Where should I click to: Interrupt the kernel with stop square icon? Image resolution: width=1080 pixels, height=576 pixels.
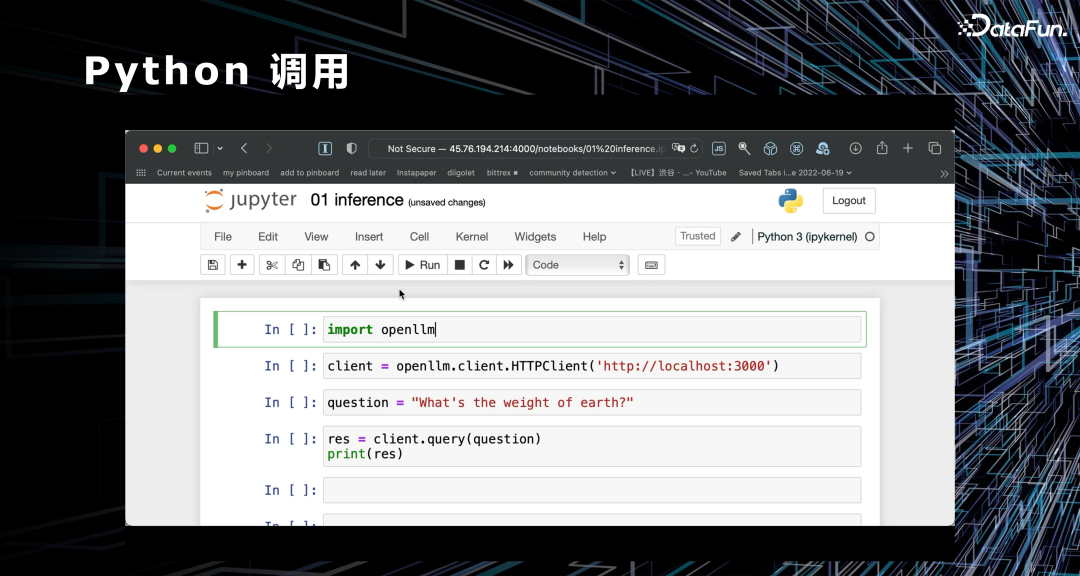click(x=460, y=265)
